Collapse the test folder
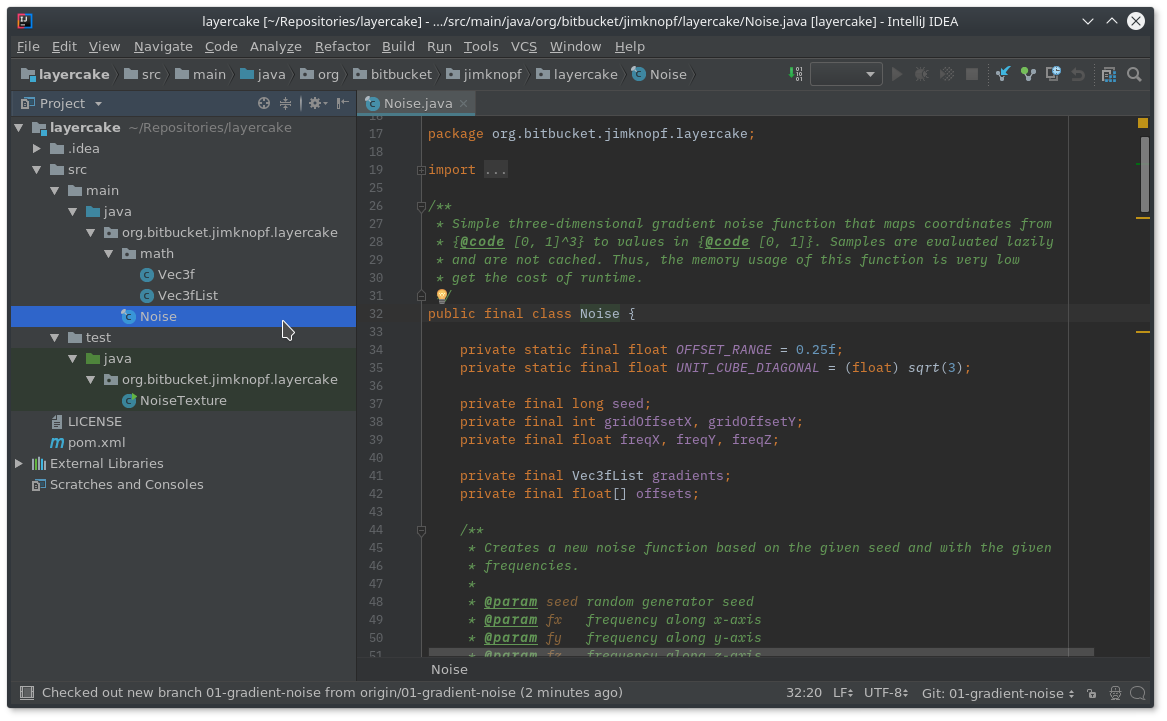The image size is (1167, 721). (x=55, y=337)
